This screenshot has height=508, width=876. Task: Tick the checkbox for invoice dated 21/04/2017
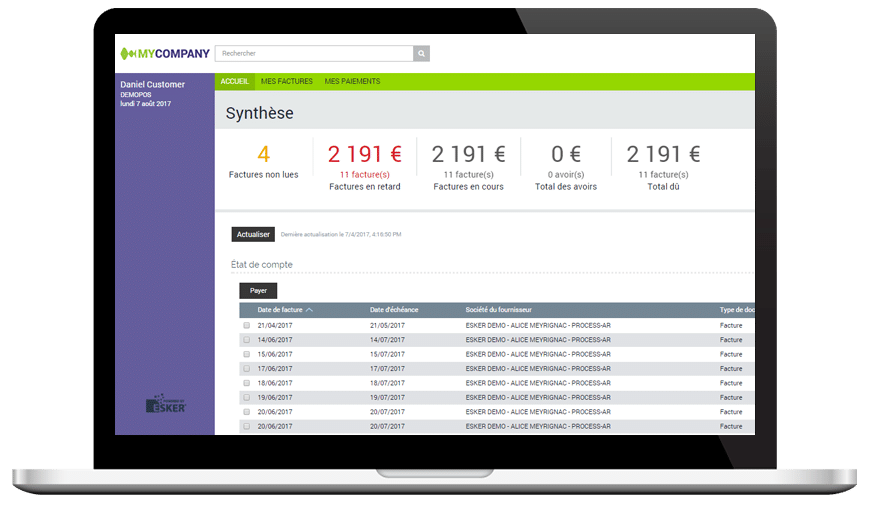point(247,326)
